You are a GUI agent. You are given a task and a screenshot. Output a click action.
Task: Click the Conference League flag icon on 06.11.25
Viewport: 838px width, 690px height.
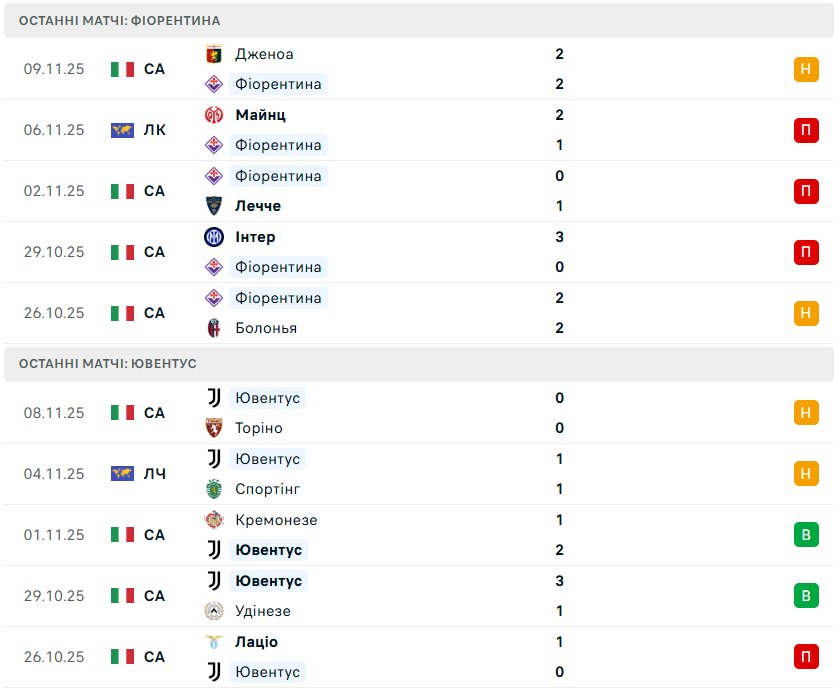click(x=122, y=130)
